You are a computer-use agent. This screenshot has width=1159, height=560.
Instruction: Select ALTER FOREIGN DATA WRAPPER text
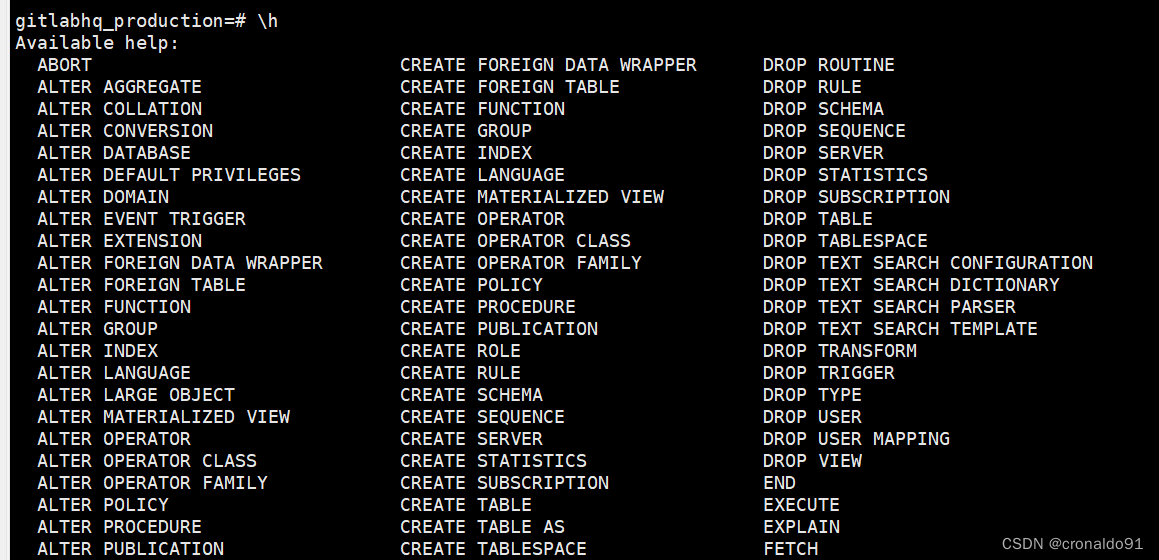pyautogui.click(x=180, y=263)
